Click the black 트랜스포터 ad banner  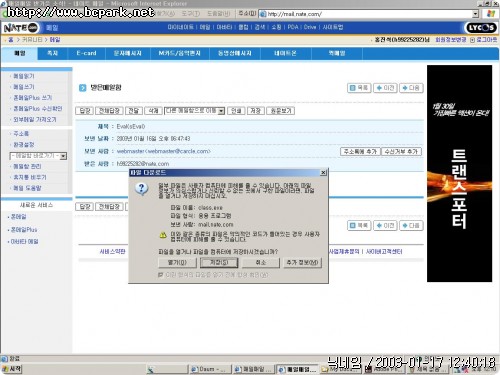point(459,173)
